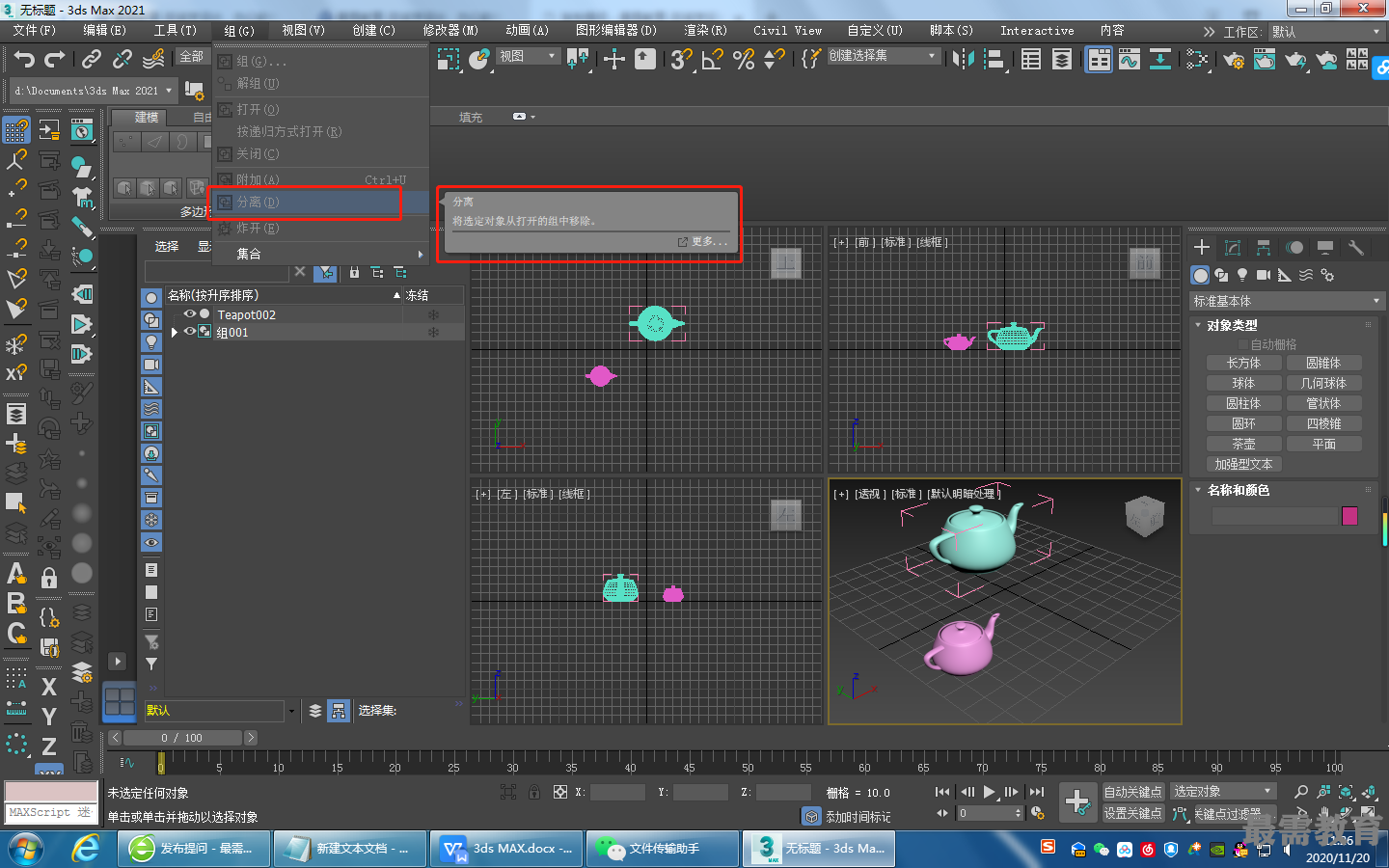This screenshot has height=868, width=1389.
Task: Click the 球体 sphere button
Action: [1243, 383]
